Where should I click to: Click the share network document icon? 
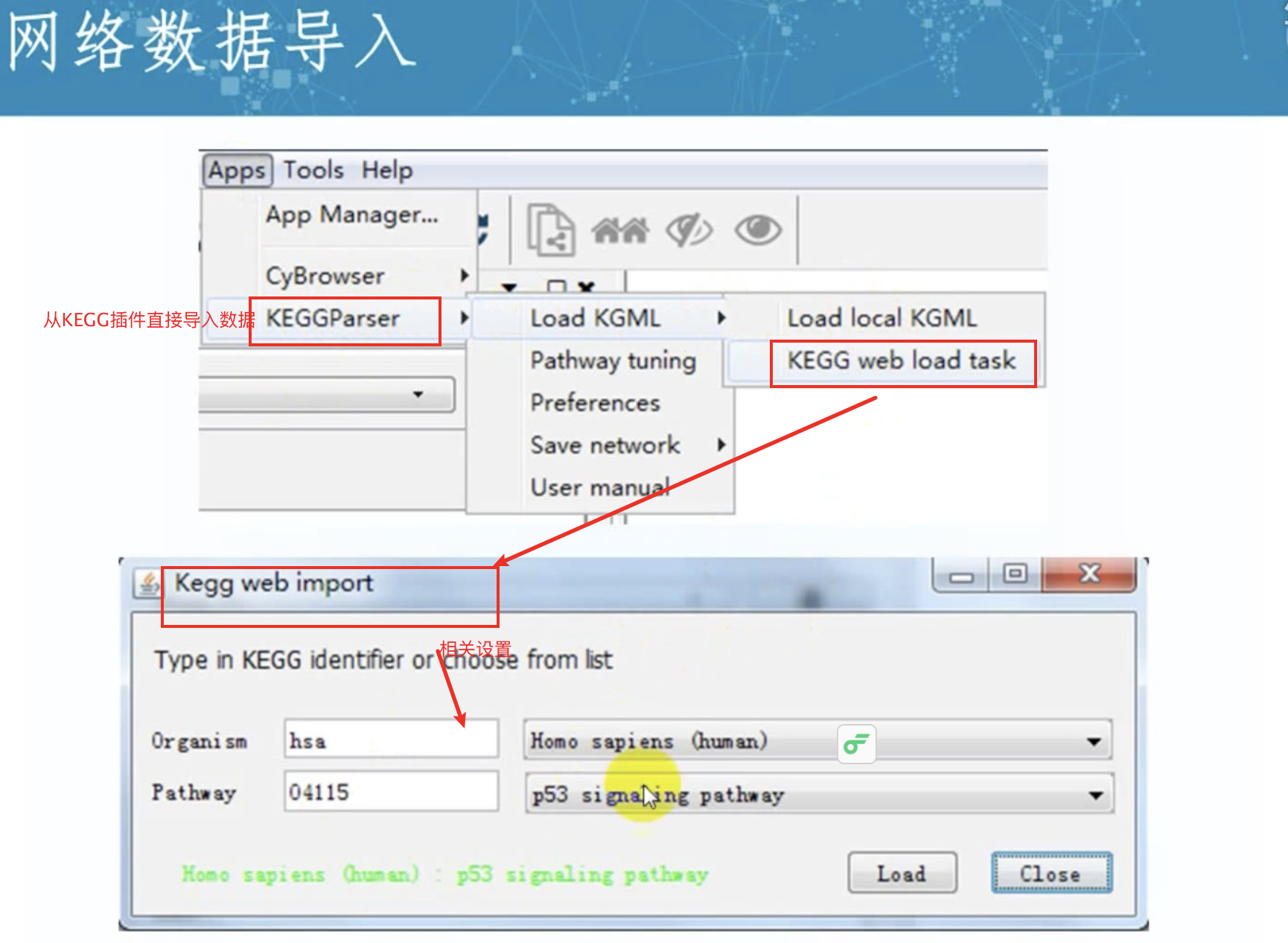tap(550, 229)
